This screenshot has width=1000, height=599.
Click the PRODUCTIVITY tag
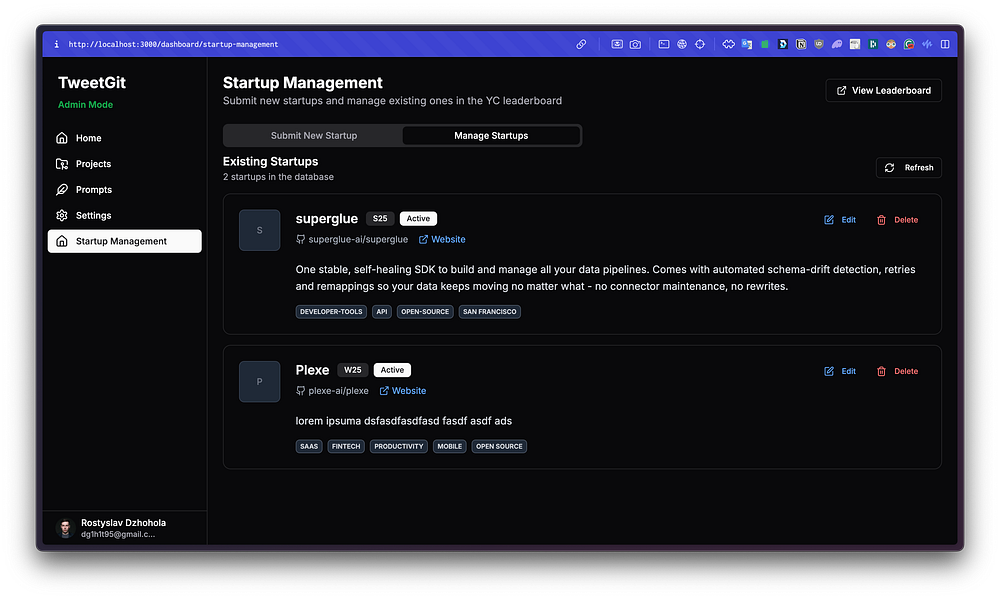[399, 447]
